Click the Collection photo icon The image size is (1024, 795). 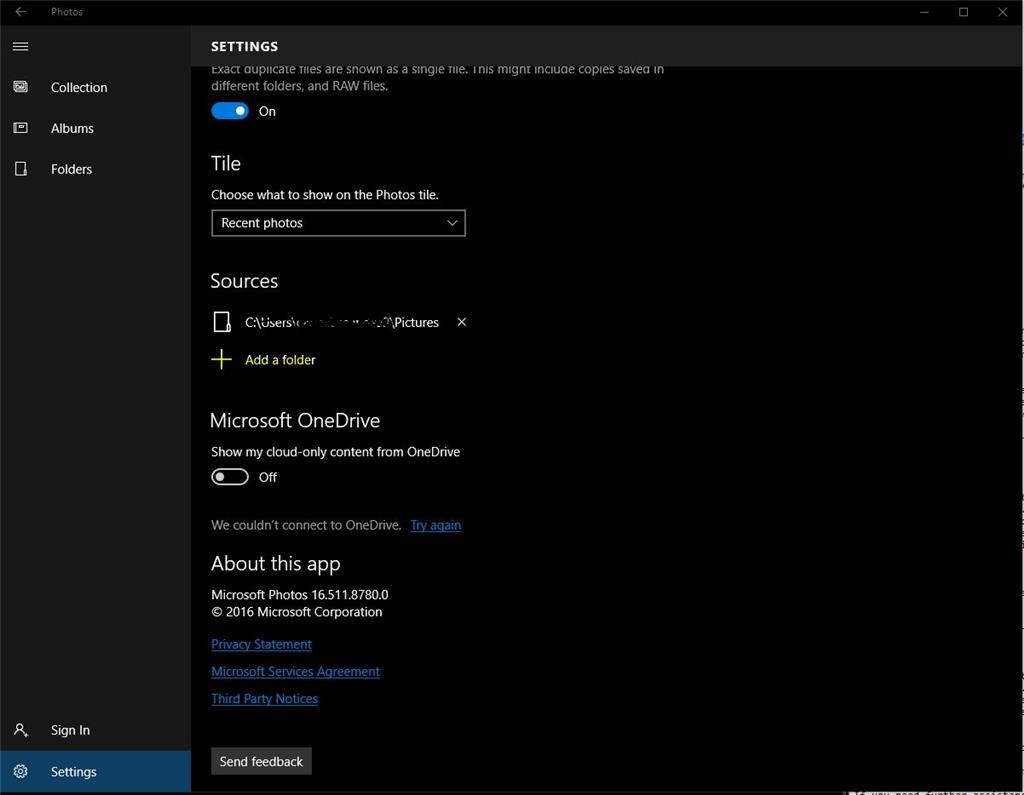20,87
